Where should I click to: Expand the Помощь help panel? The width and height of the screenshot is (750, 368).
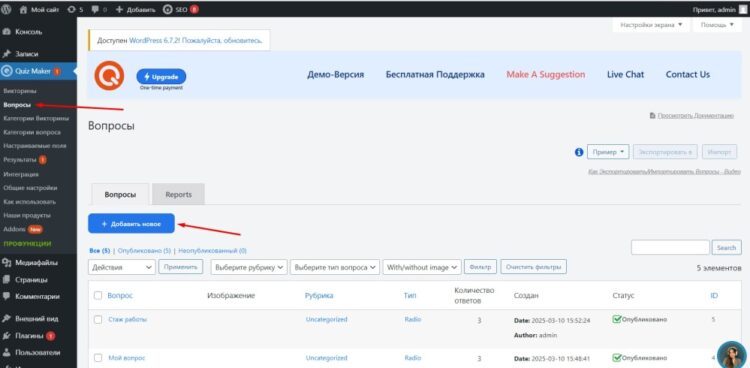[x=717, y=25]
